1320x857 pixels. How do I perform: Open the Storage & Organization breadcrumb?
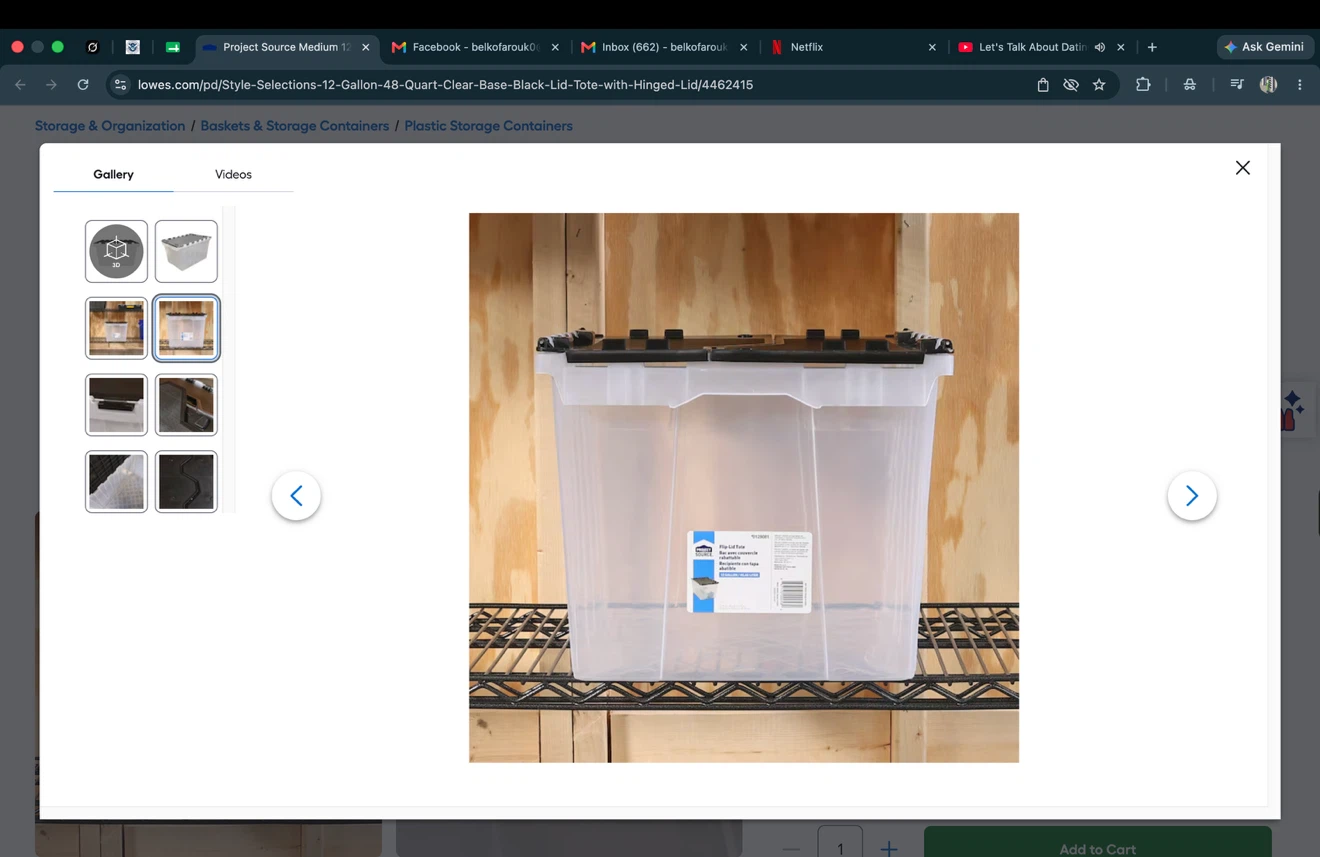pos(110,126)
